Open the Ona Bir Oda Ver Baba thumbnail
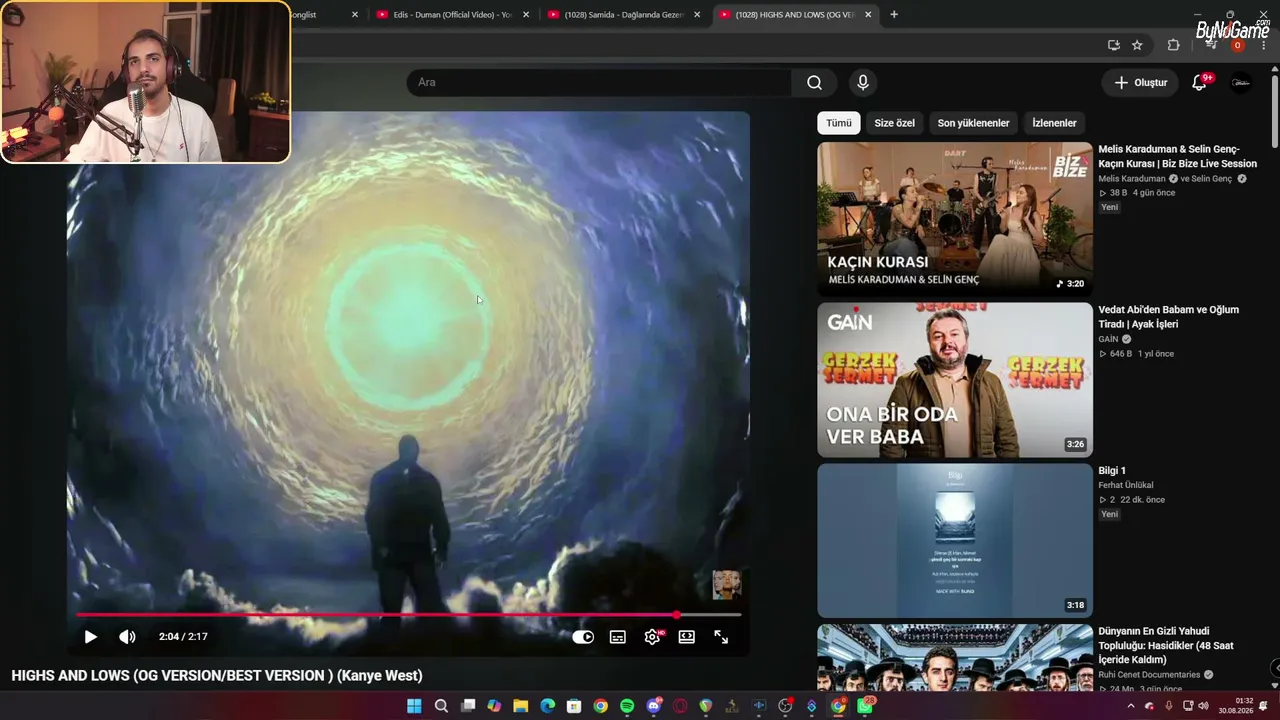 (955, 380)
